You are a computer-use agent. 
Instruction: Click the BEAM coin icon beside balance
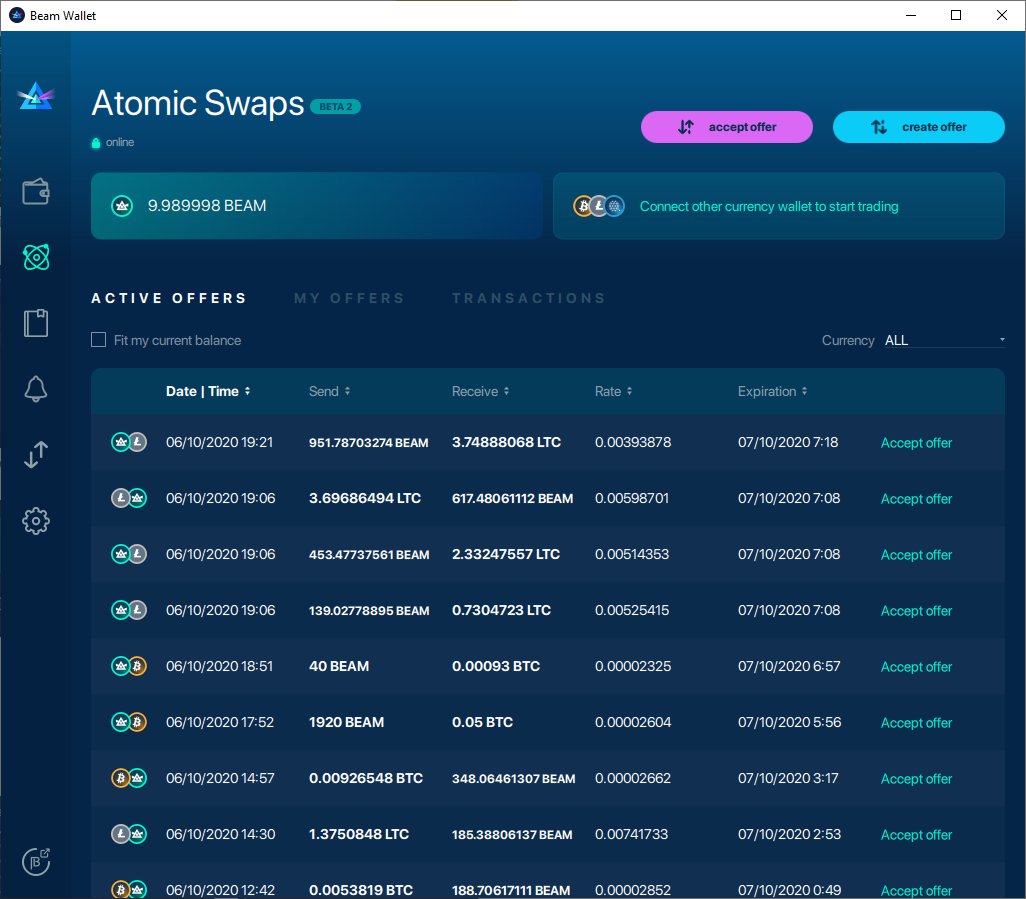coord(122,206)
